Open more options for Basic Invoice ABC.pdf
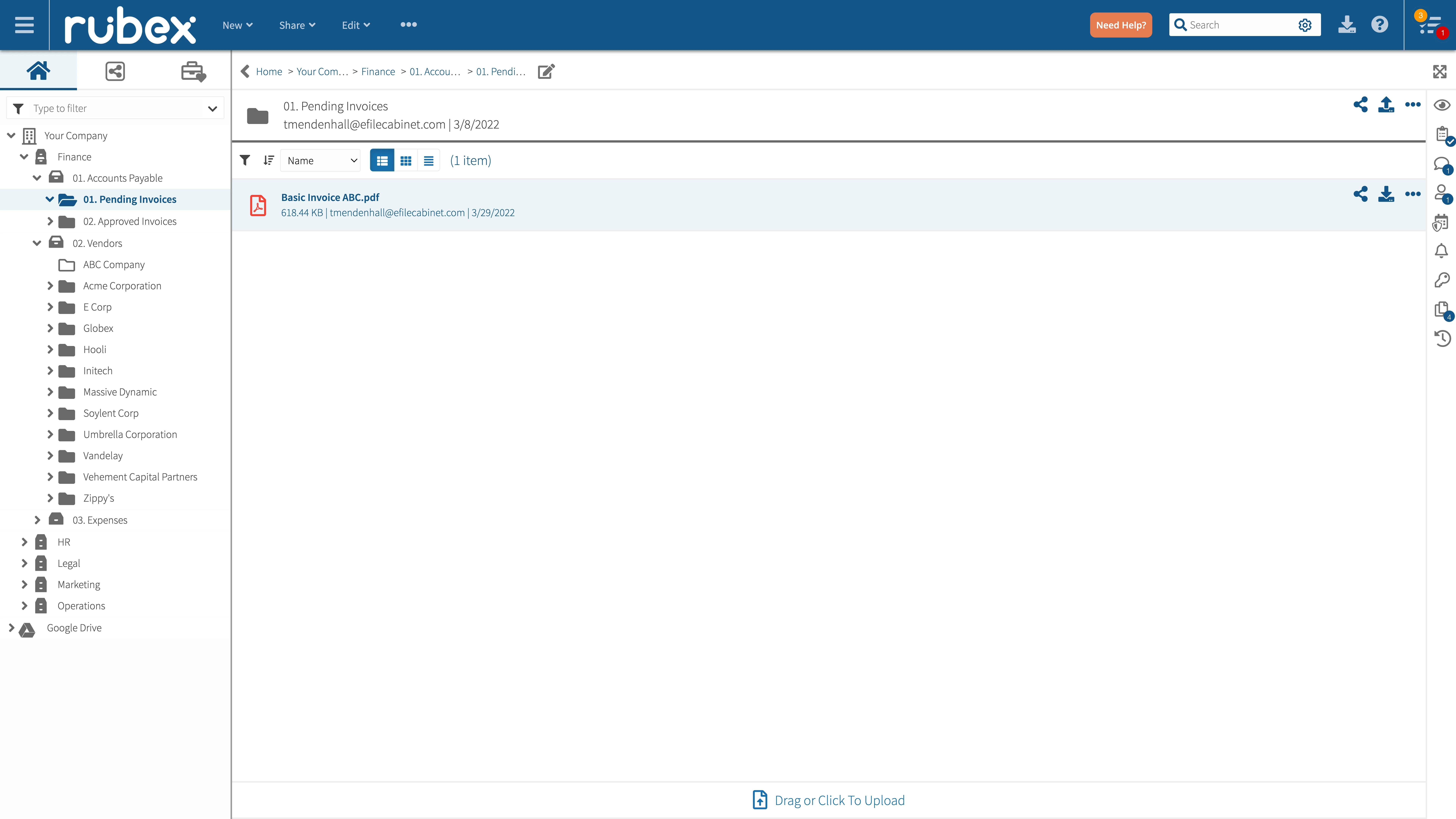Image resolution: width=1456 pixels, height=819 pixels. pos(1412,194)
